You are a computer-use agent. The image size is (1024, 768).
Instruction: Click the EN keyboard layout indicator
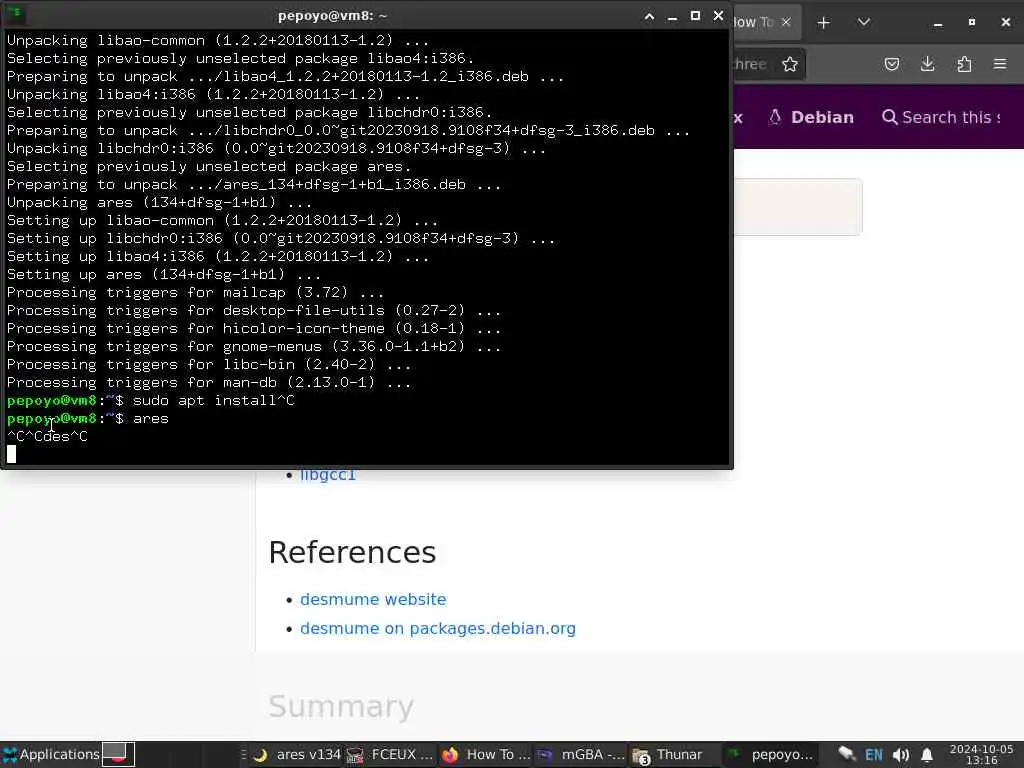(874, 755)
